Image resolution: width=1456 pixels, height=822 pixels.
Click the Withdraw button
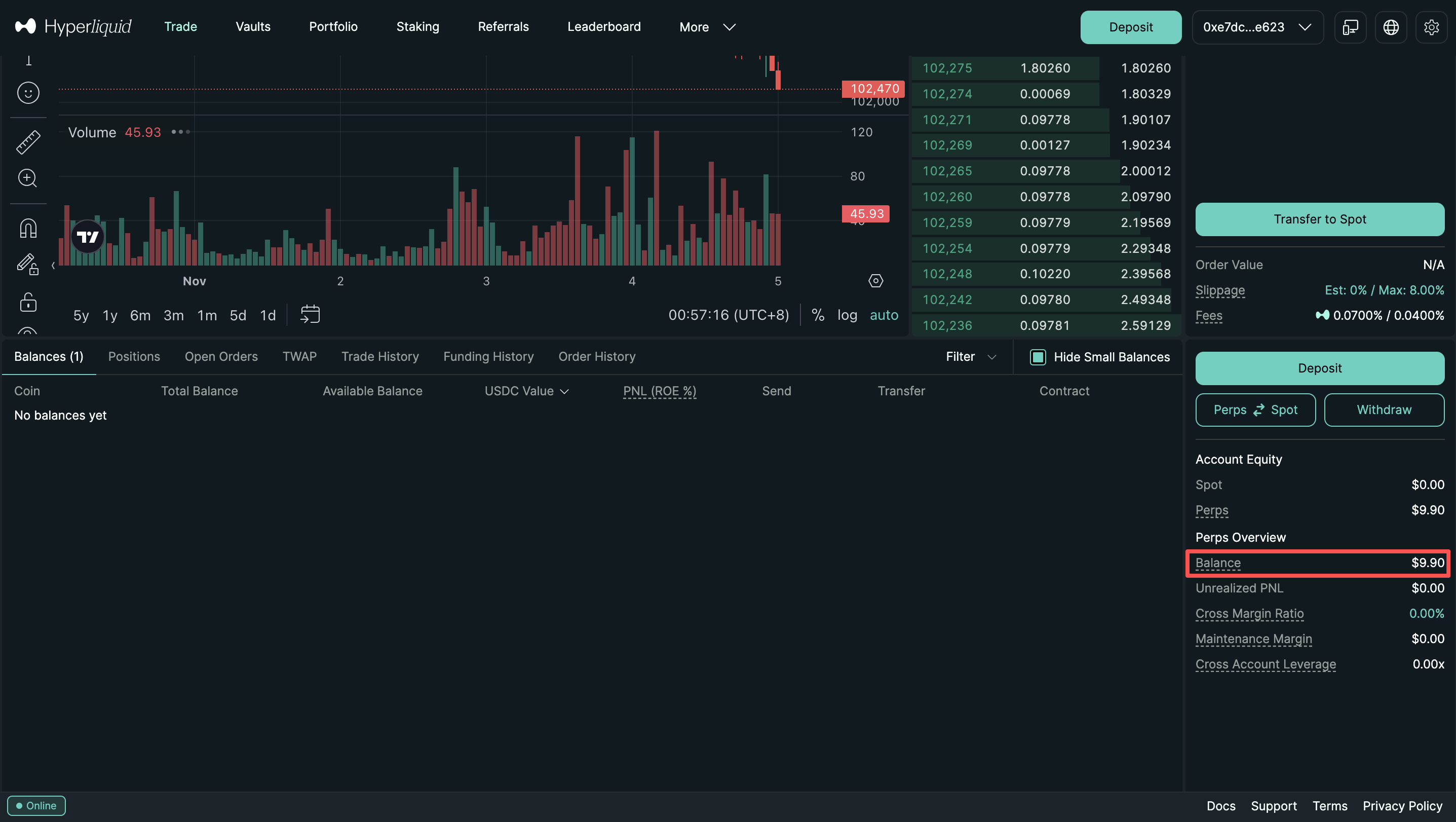pos(1384,410)
